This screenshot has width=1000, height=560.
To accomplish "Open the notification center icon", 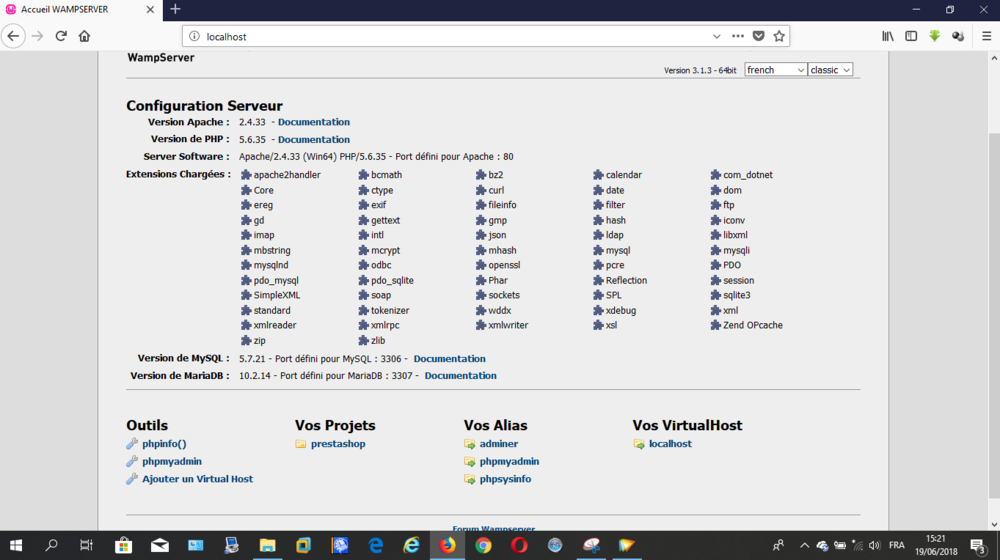I will (x=978, y=545).
